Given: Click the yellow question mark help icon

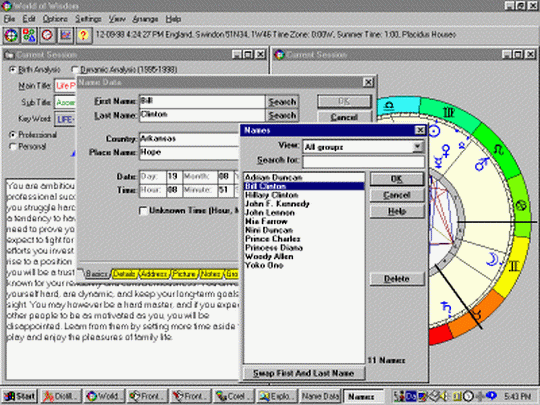Looking at the screenshot, I should click(x=83, y=35).
